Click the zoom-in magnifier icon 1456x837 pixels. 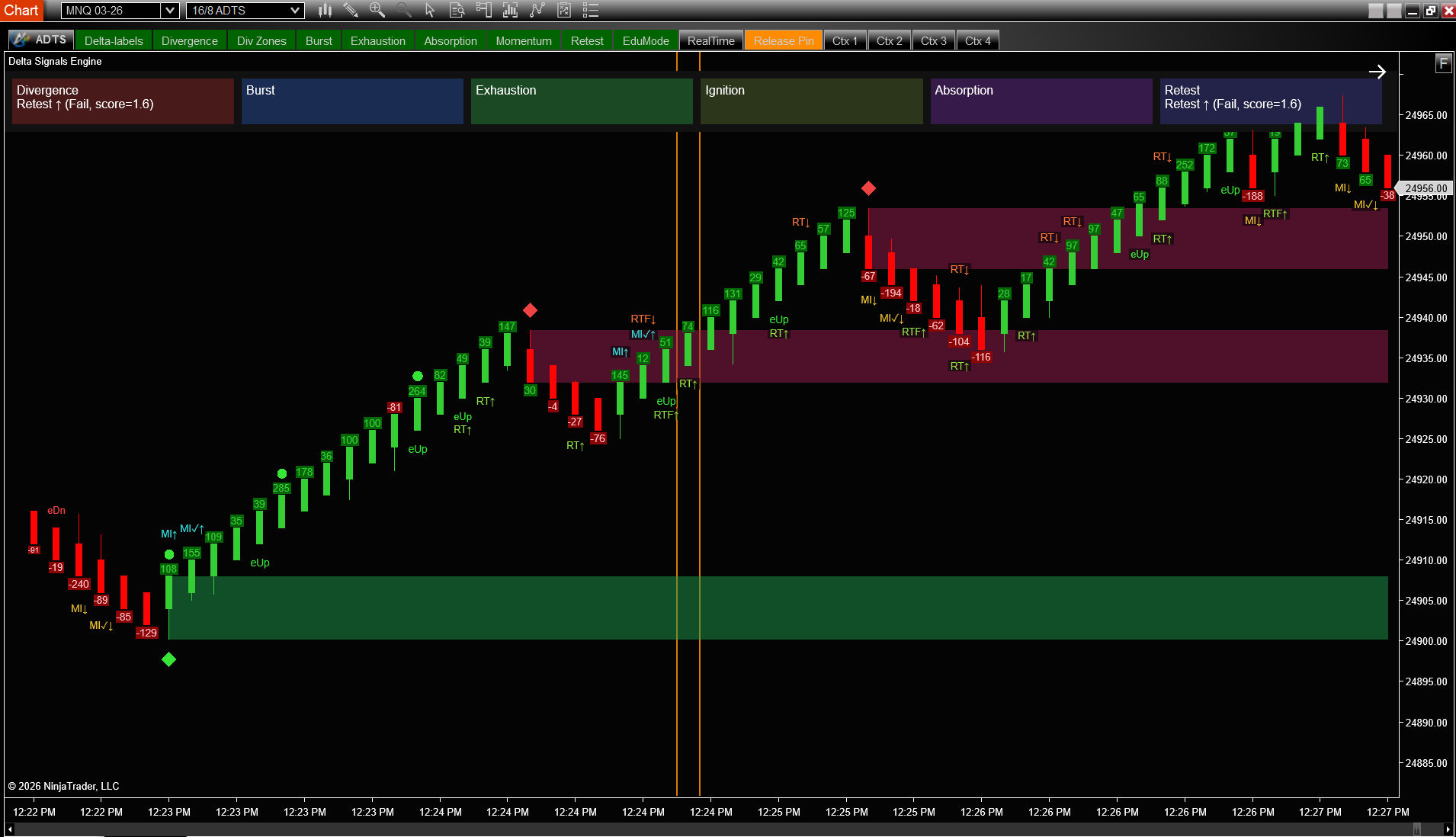[377, 10]
